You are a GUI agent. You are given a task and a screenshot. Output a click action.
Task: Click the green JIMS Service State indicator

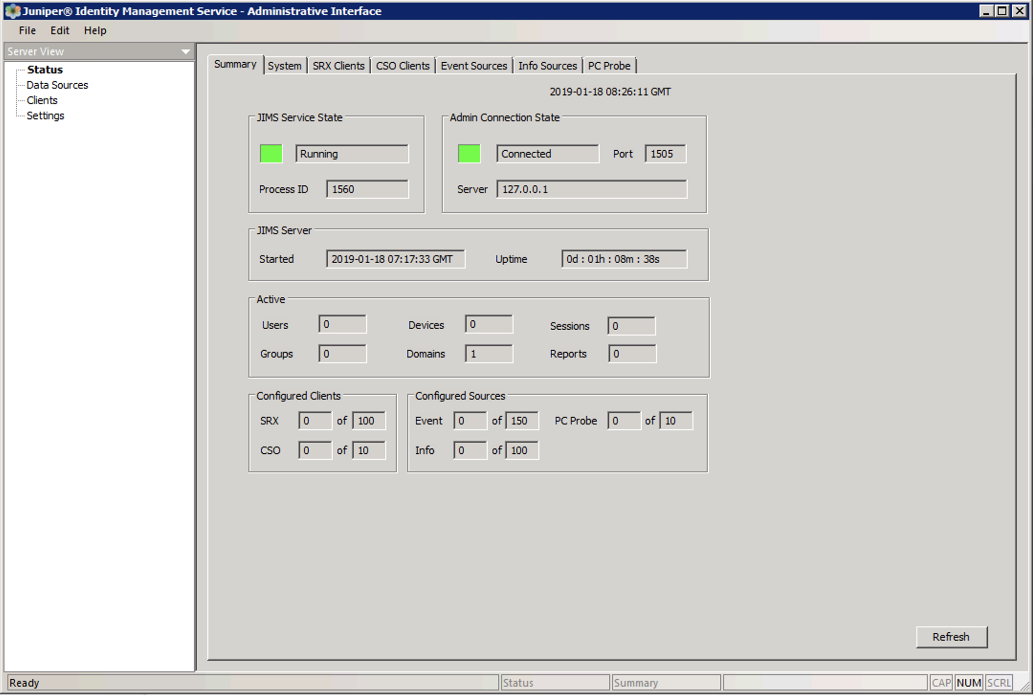[271, 153]
